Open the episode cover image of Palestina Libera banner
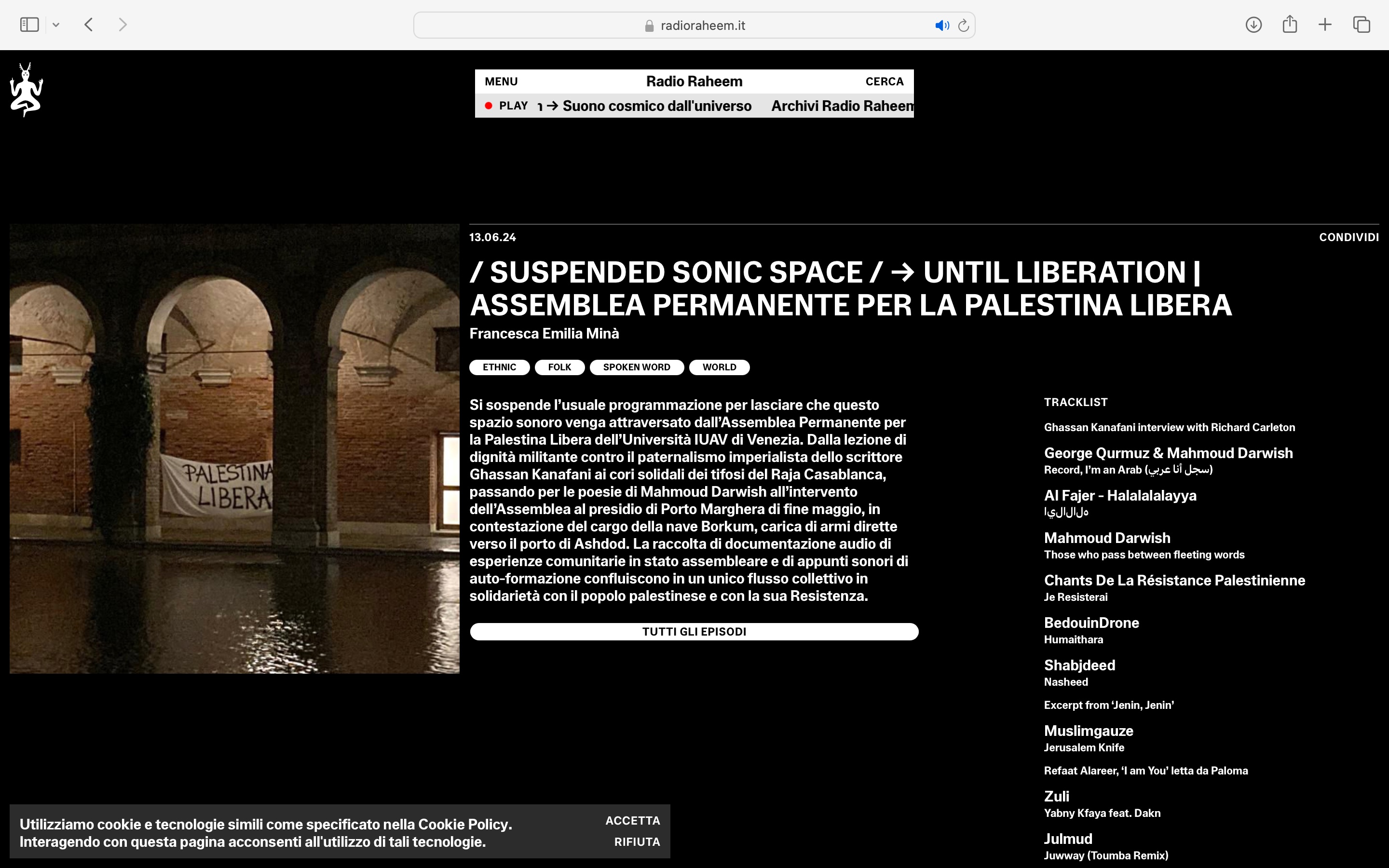Image resolution: width=1389 pixels, height=868 pixels. [x=234, y=448]
